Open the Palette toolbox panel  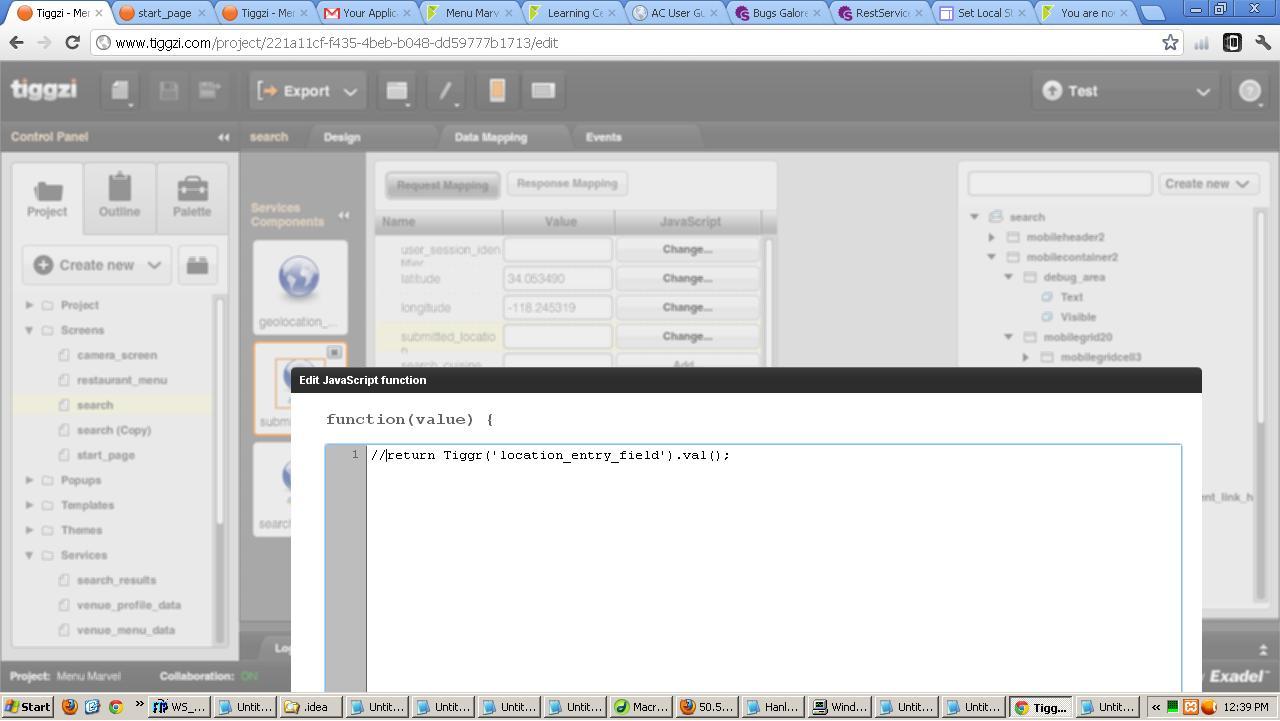tap(191, 196)
